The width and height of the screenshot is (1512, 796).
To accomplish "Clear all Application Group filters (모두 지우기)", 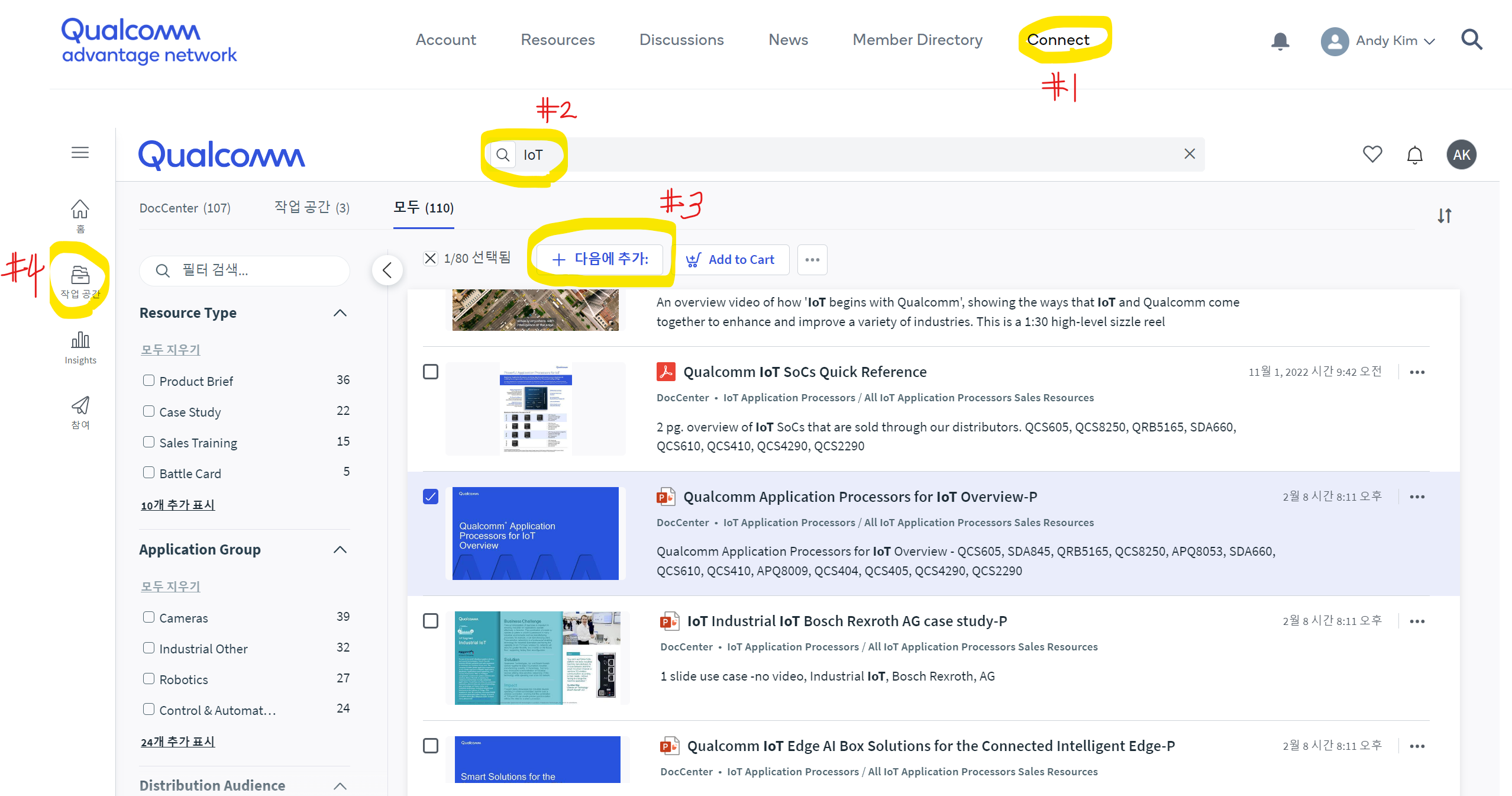I will click(x=170, y=586).
